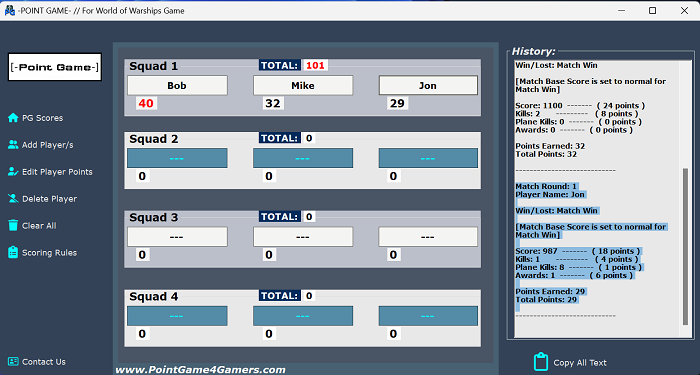Image resolution: width=700 pixels, height=375 pixels.
Task: Click the Bob player button
Action: tap(177, 85)
